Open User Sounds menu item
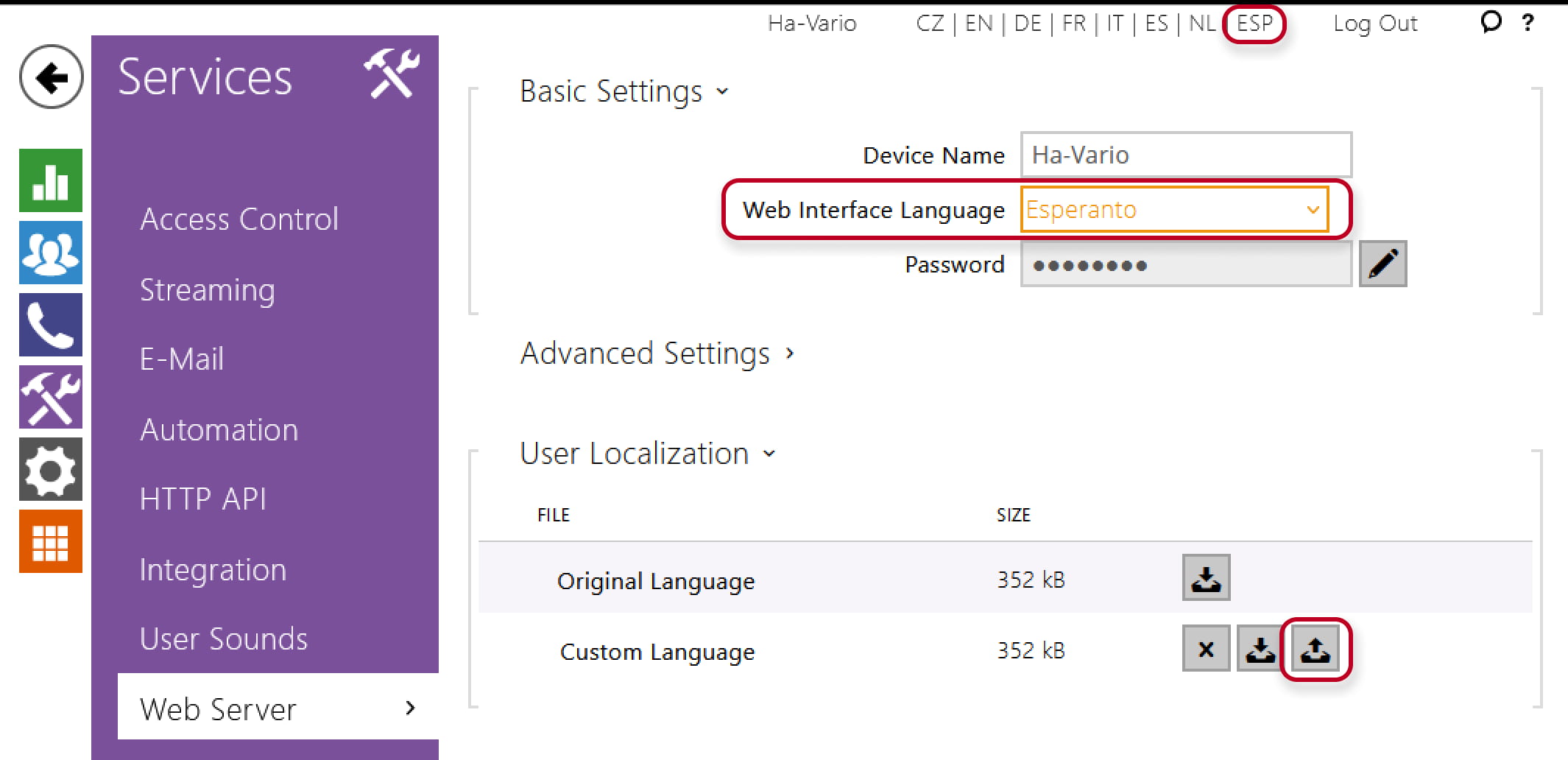1568x760 pixels. 224,639
